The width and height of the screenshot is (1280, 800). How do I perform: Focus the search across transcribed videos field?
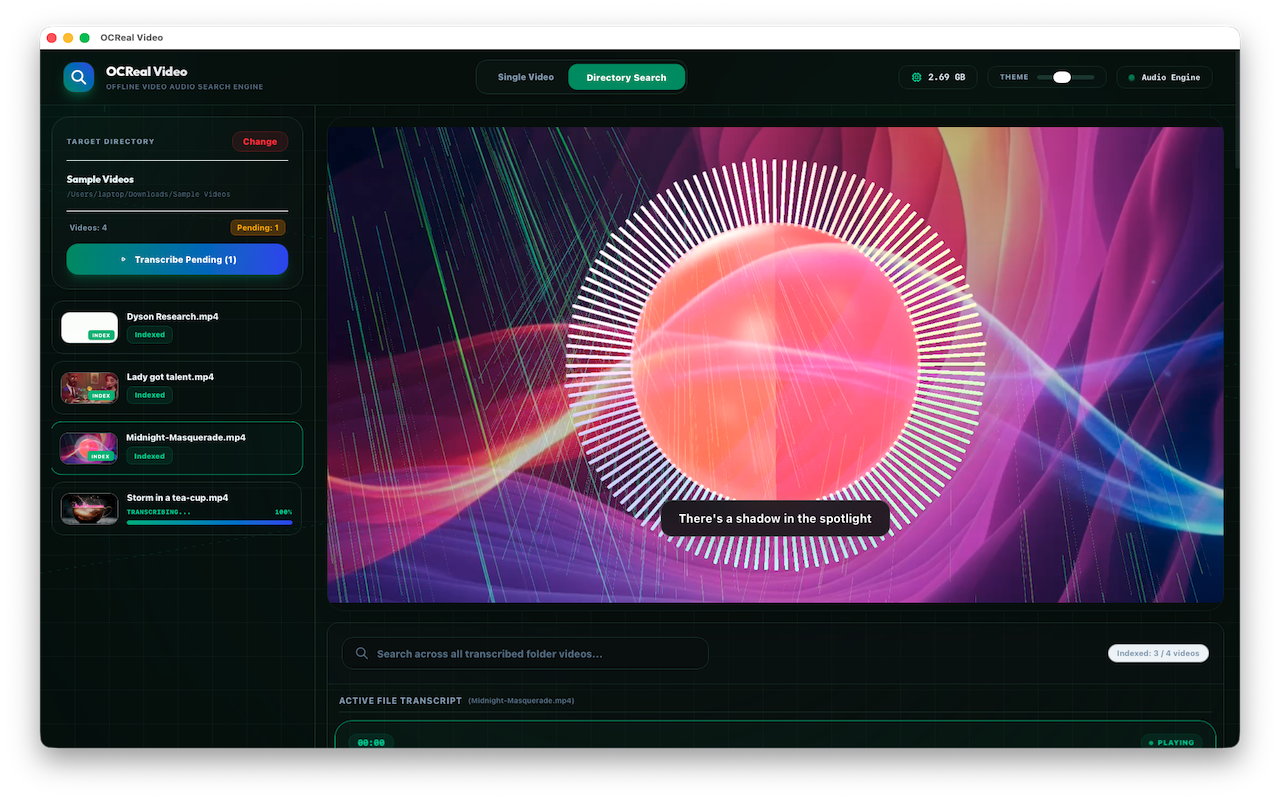pyautogui.click(x=525, y=654)
